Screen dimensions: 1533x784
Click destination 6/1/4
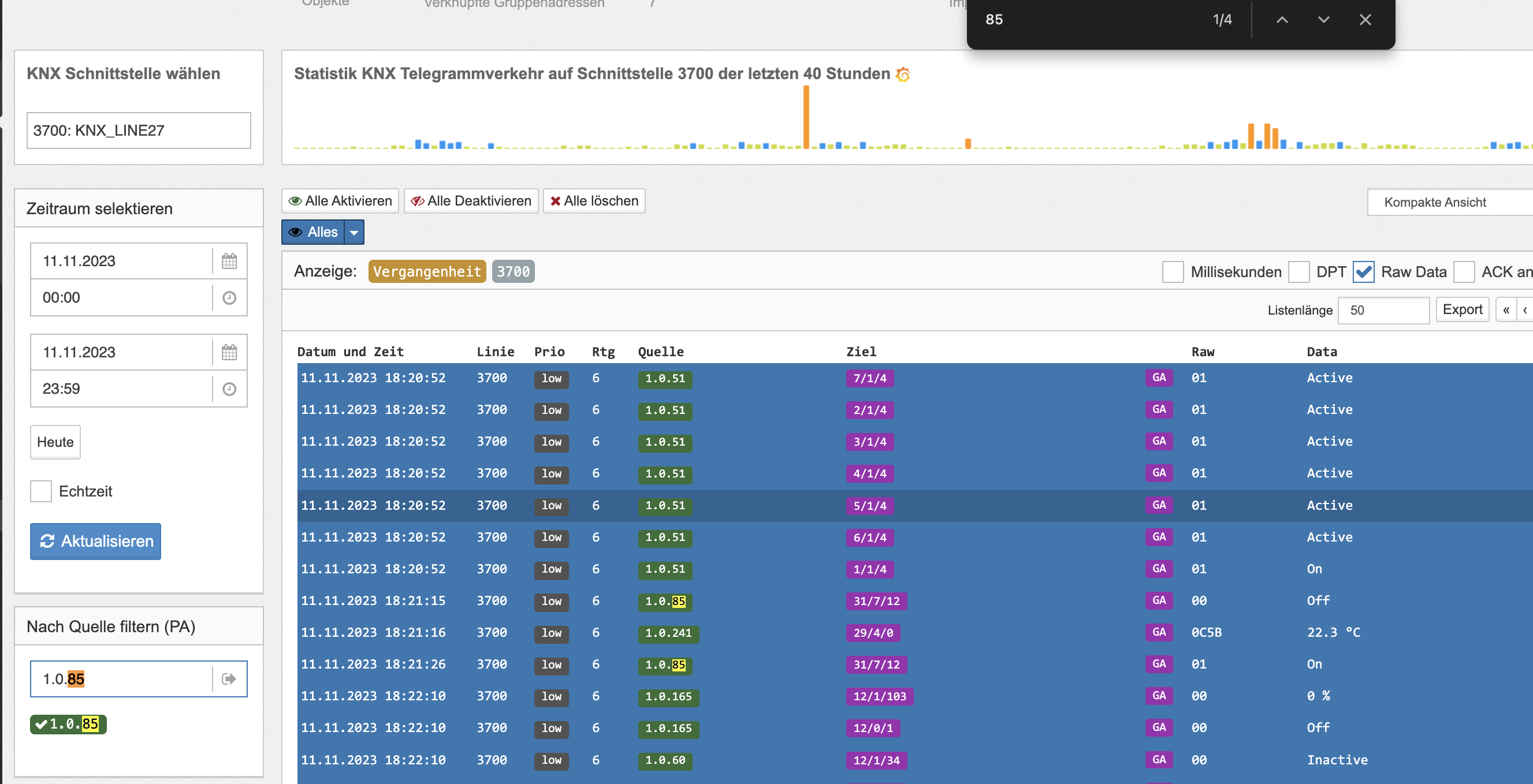pos(869,537)
